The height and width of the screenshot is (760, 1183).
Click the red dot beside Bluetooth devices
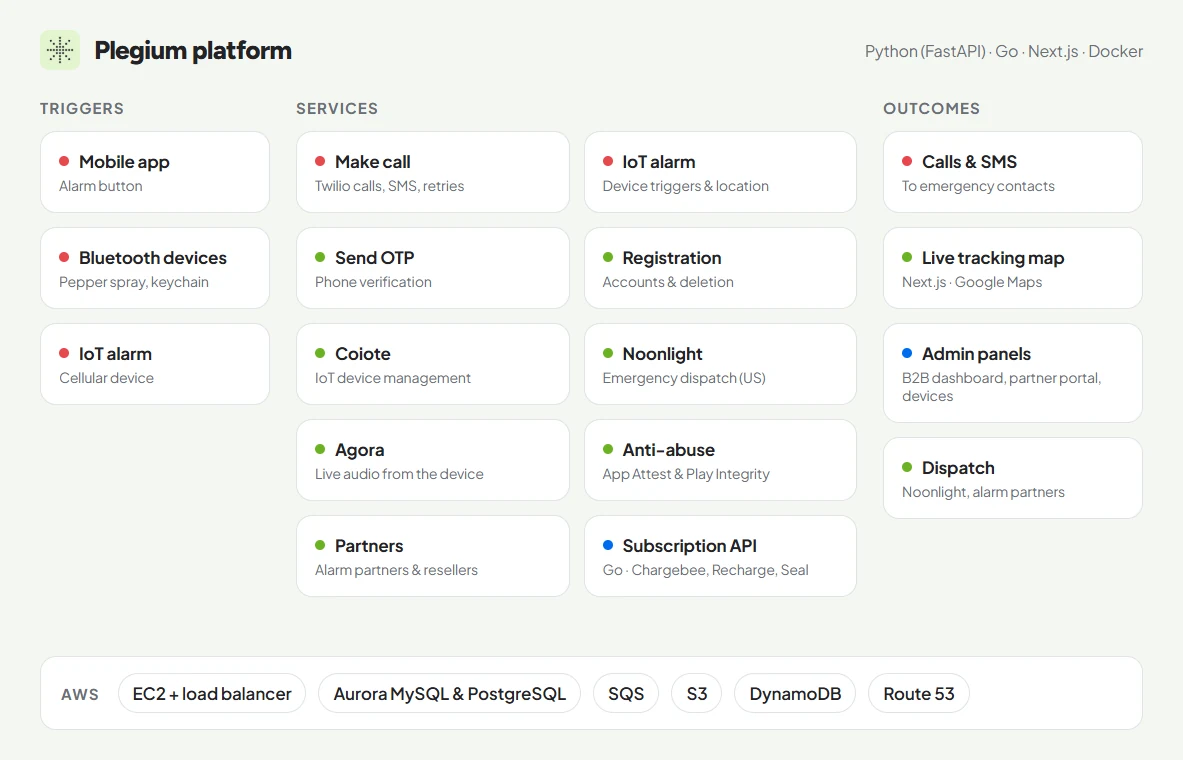point(64,257)
